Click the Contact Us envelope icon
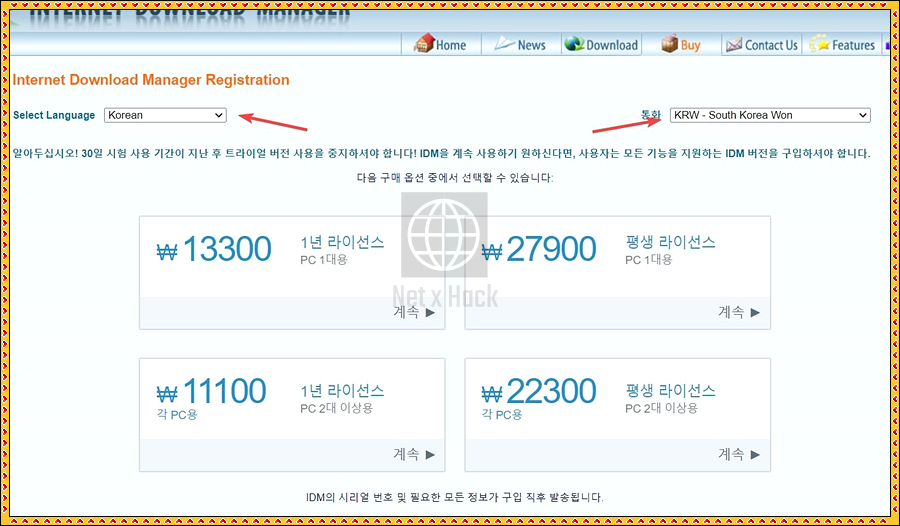This screenshot has height=526, width=900. (734, 45)
